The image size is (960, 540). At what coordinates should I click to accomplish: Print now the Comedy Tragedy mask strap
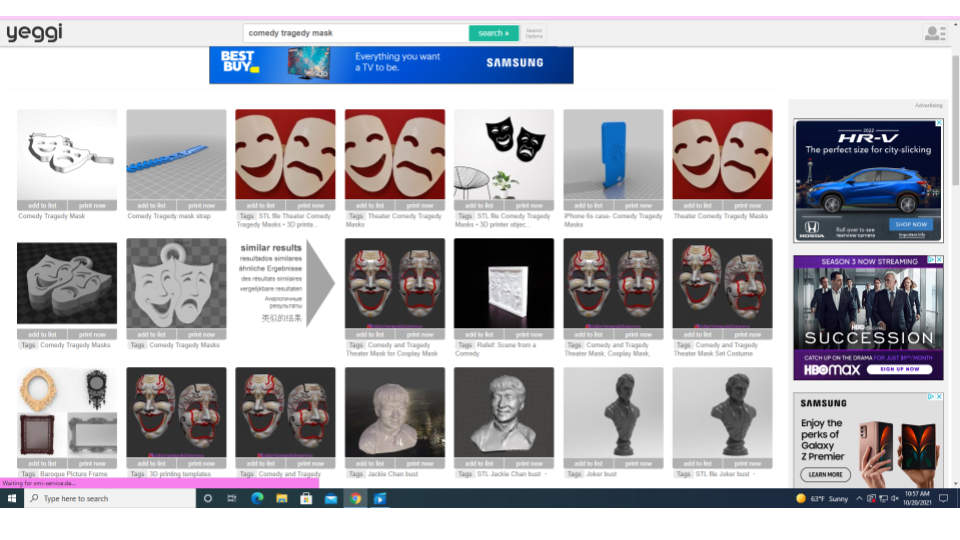click(201, 206)
